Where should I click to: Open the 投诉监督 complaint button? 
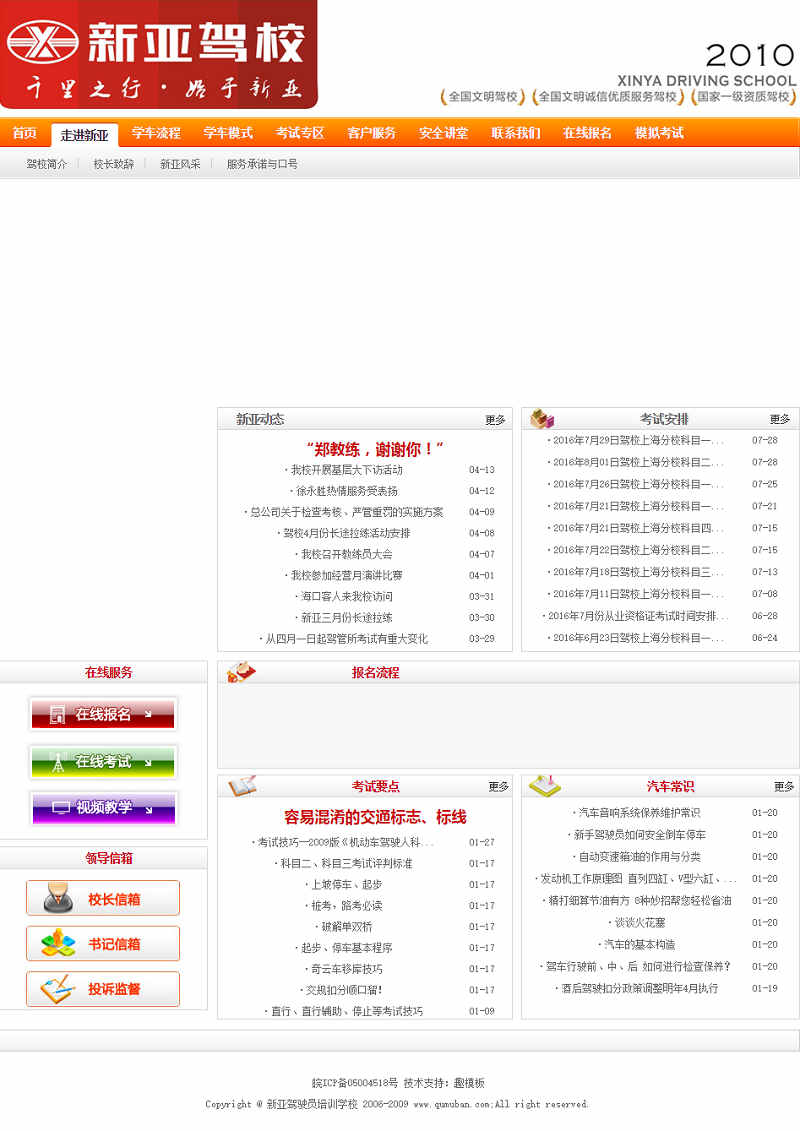coord(103,989)
